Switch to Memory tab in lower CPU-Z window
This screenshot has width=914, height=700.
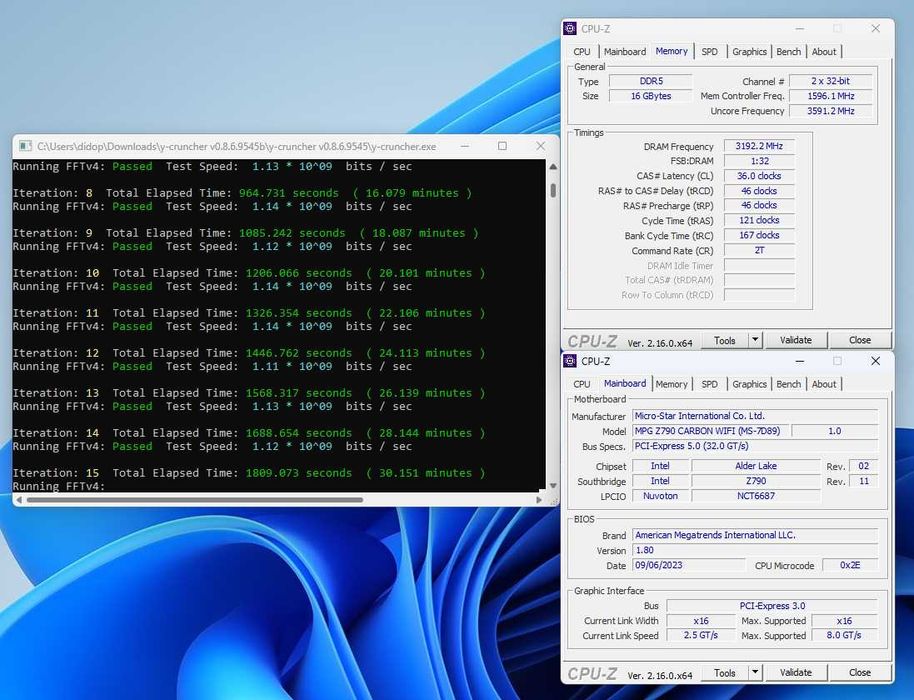(672, 385)
